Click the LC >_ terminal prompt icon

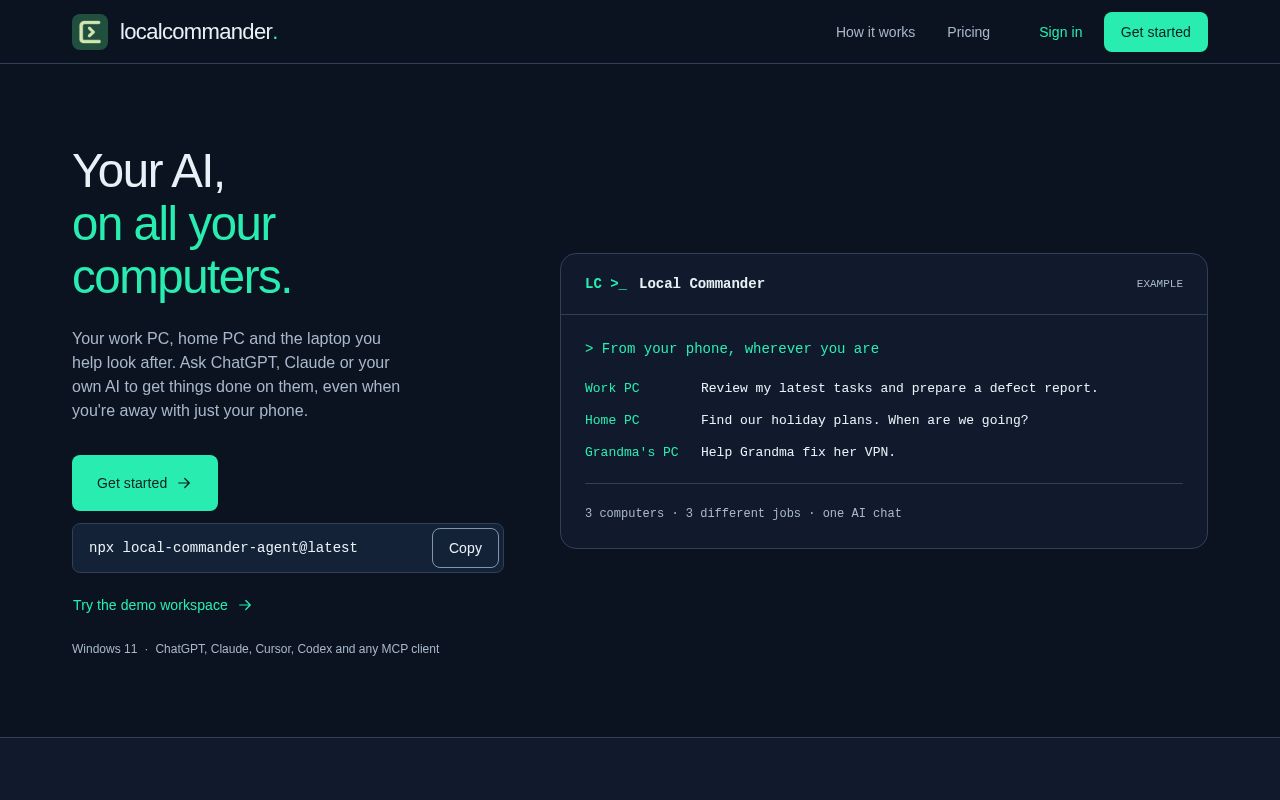coord(606,284)
